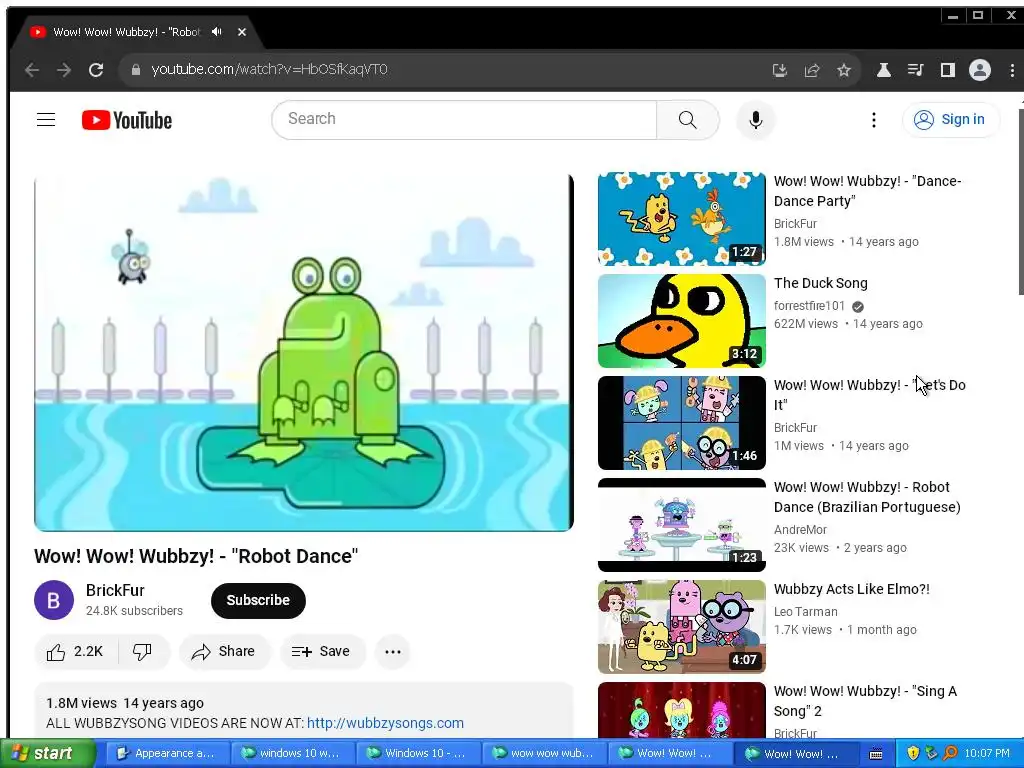
Task: Share the video
Action: coord(223,651)
